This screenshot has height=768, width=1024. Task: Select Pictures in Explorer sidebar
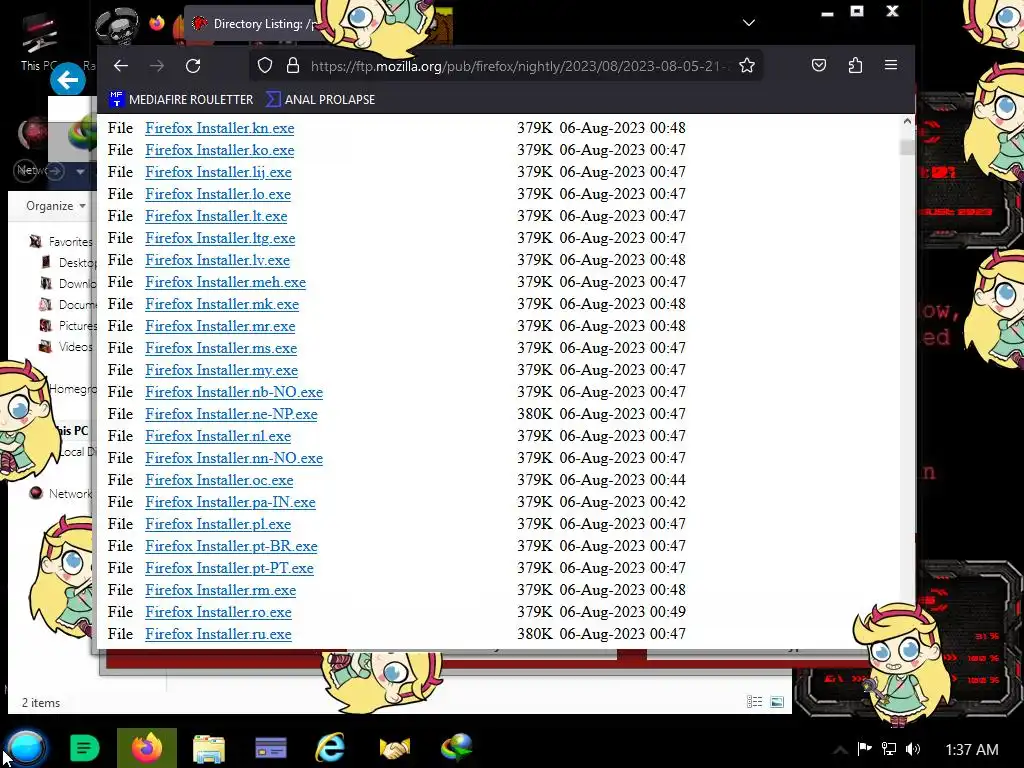tap(69, 325)
